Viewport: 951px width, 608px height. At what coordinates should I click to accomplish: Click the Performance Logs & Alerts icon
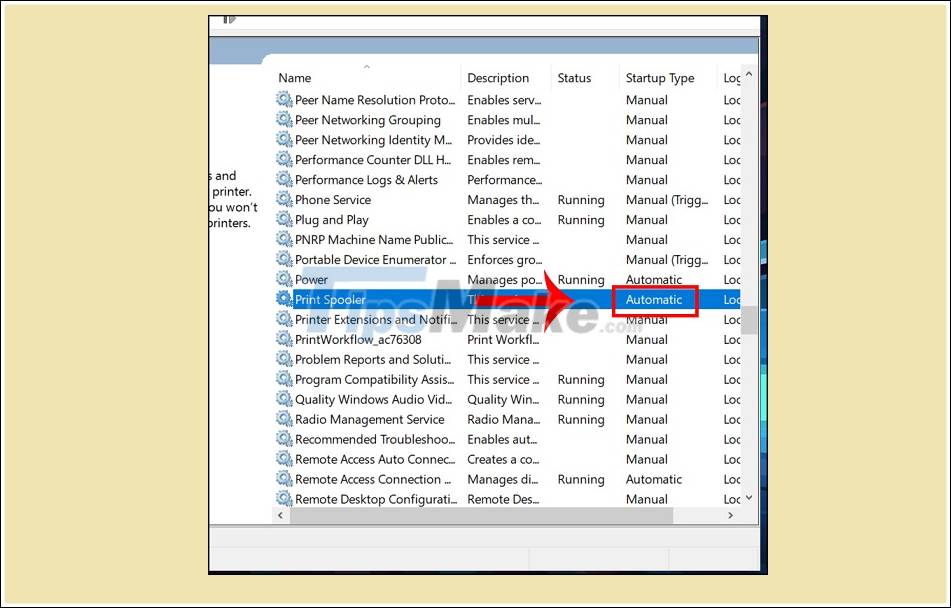coord(283,179)
